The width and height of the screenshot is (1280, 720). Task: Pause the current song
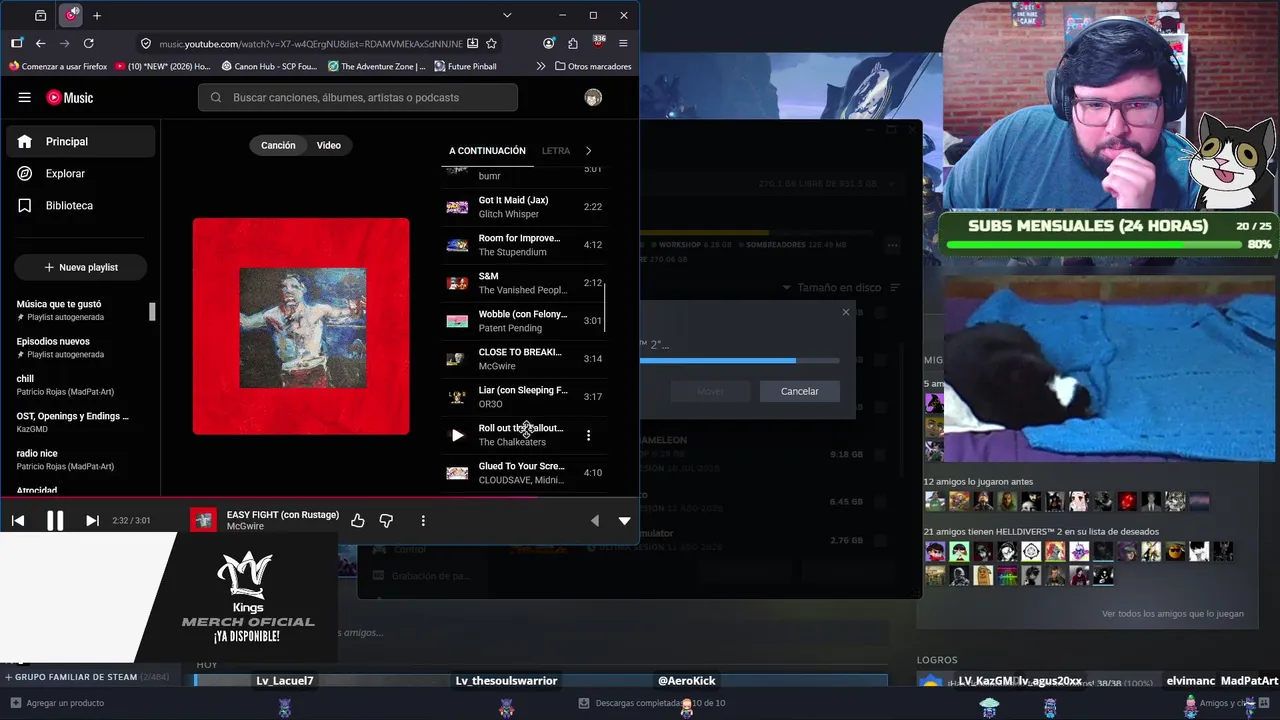pyautogui.click(x=55, y=520)
